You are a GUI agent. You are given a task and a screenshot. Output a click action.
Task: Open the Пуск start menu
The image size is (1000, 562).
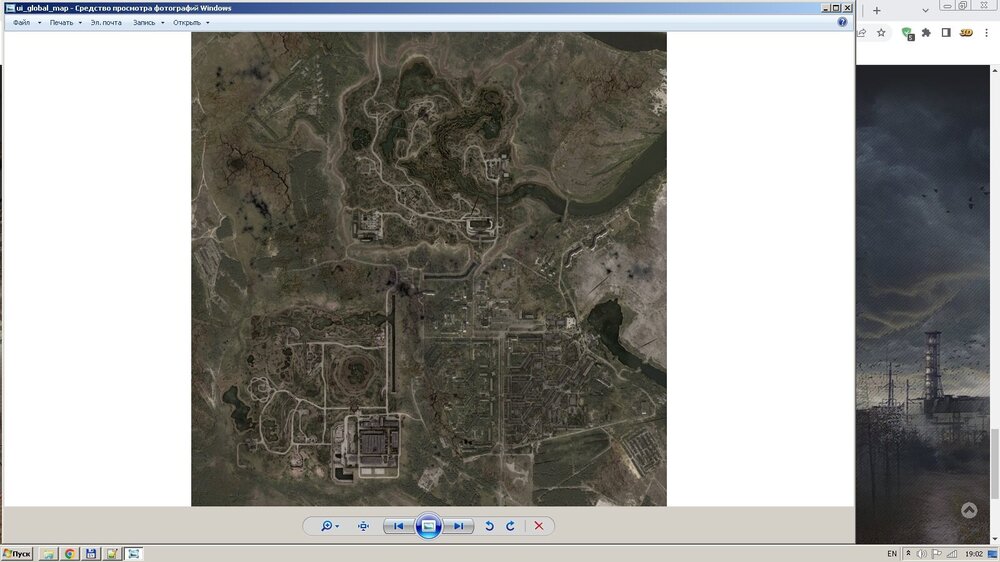point(17,554)
